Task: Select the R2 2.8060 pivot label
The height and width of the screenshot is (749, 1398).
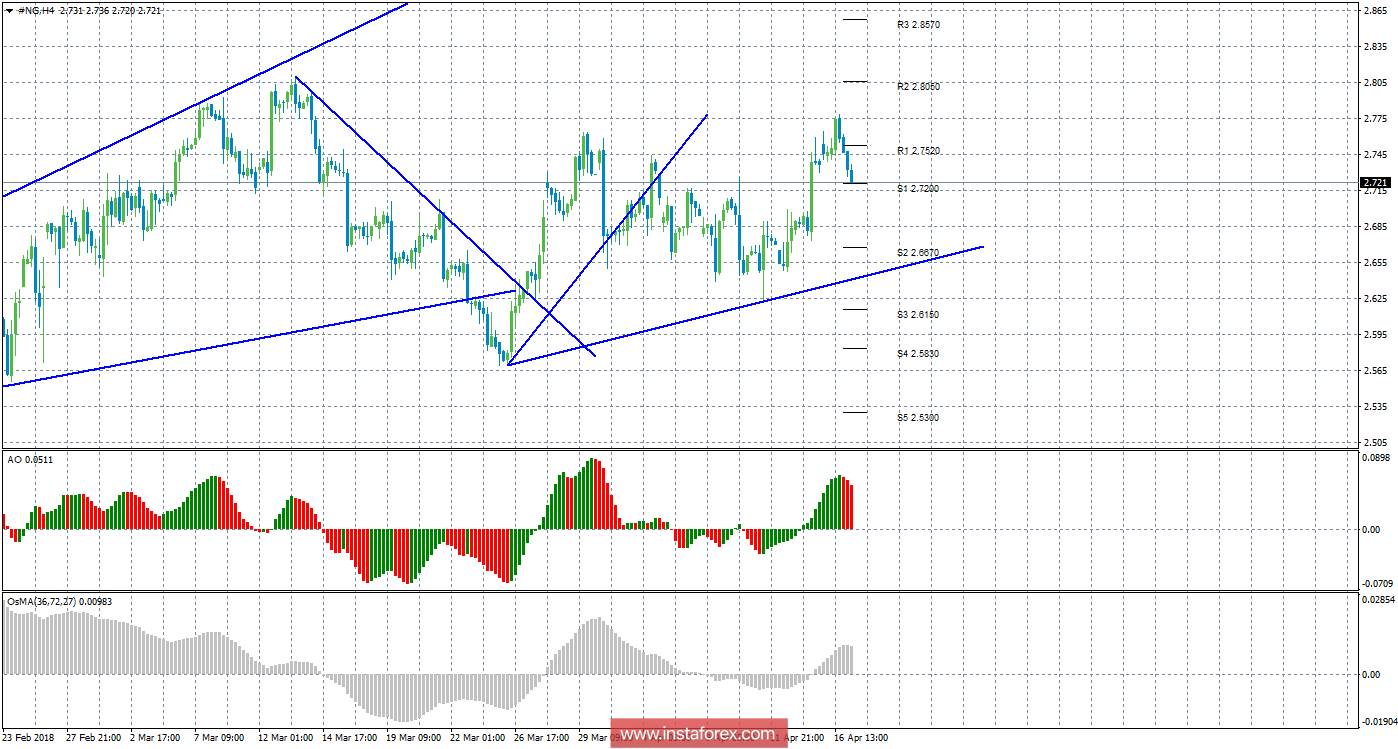Action: pos(918,87)
